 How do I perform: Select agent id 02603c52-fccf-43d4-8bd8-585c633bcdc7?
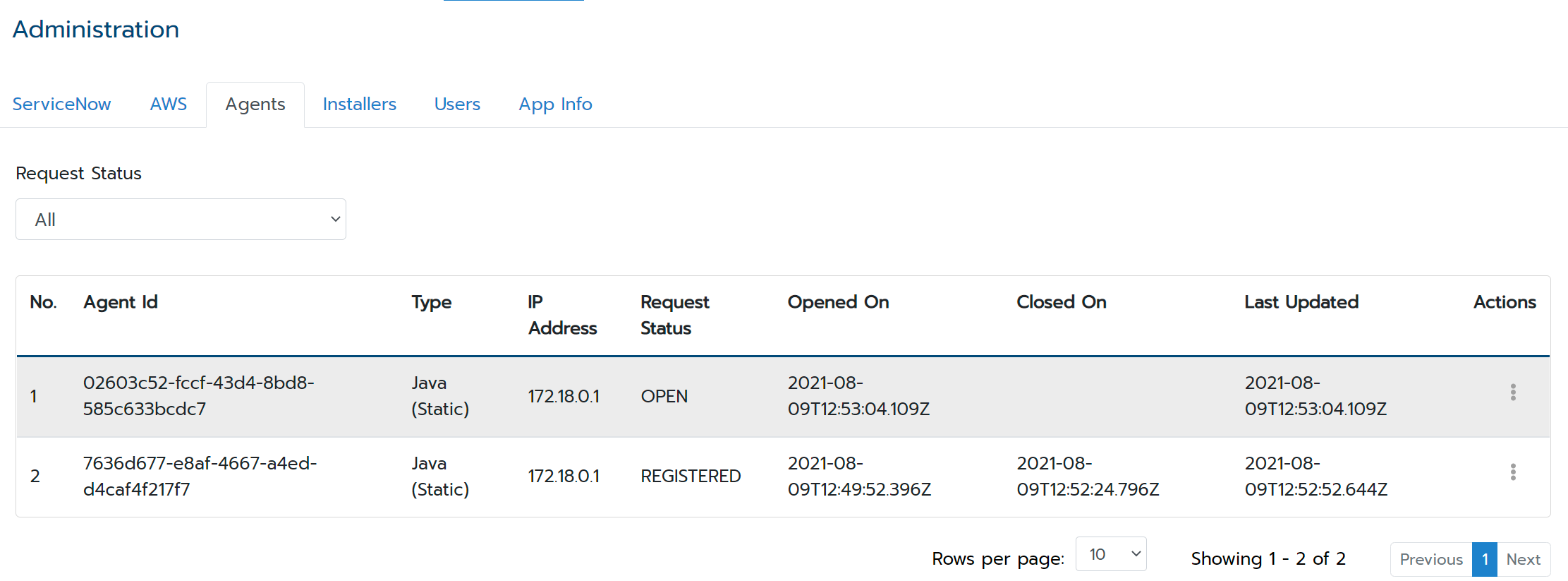199,396
